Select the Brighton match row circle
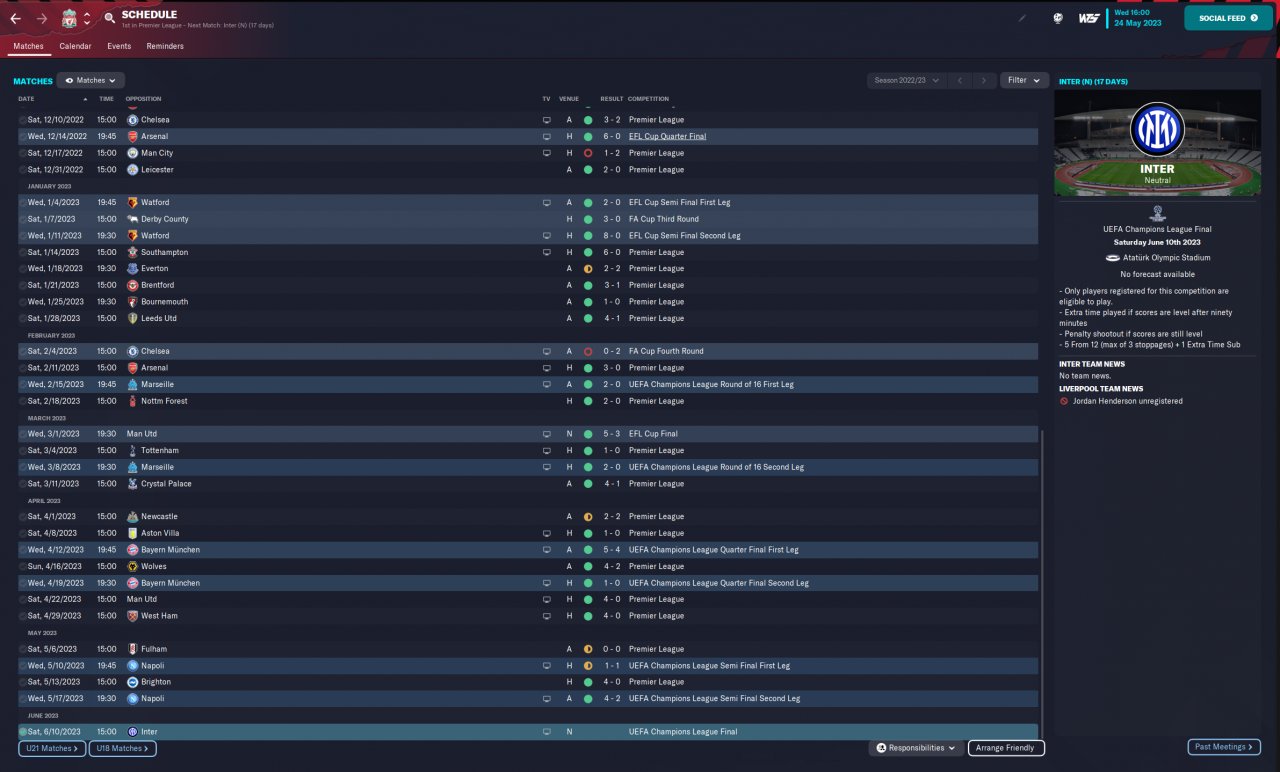 tap(23, 682)
